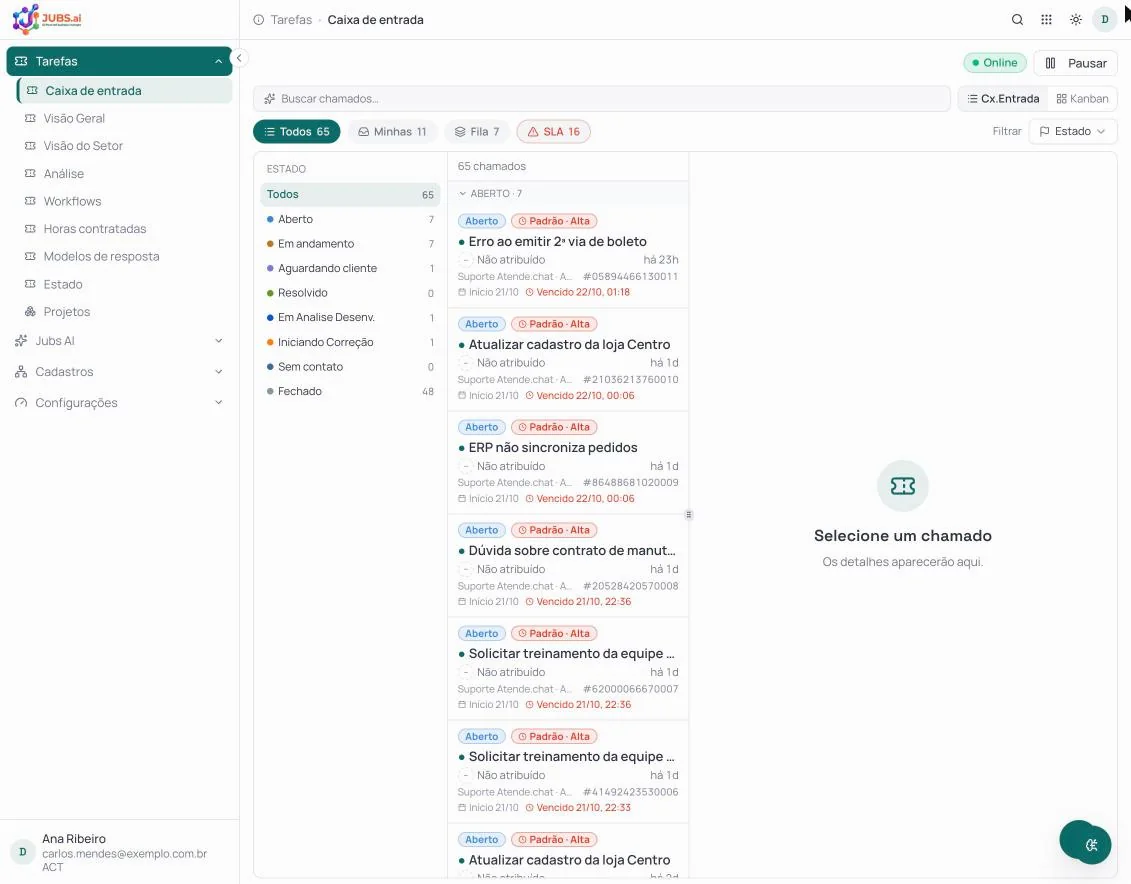Open the floating assistant button
This screenshot has width=1131, height=884.
pos(1085,841)
